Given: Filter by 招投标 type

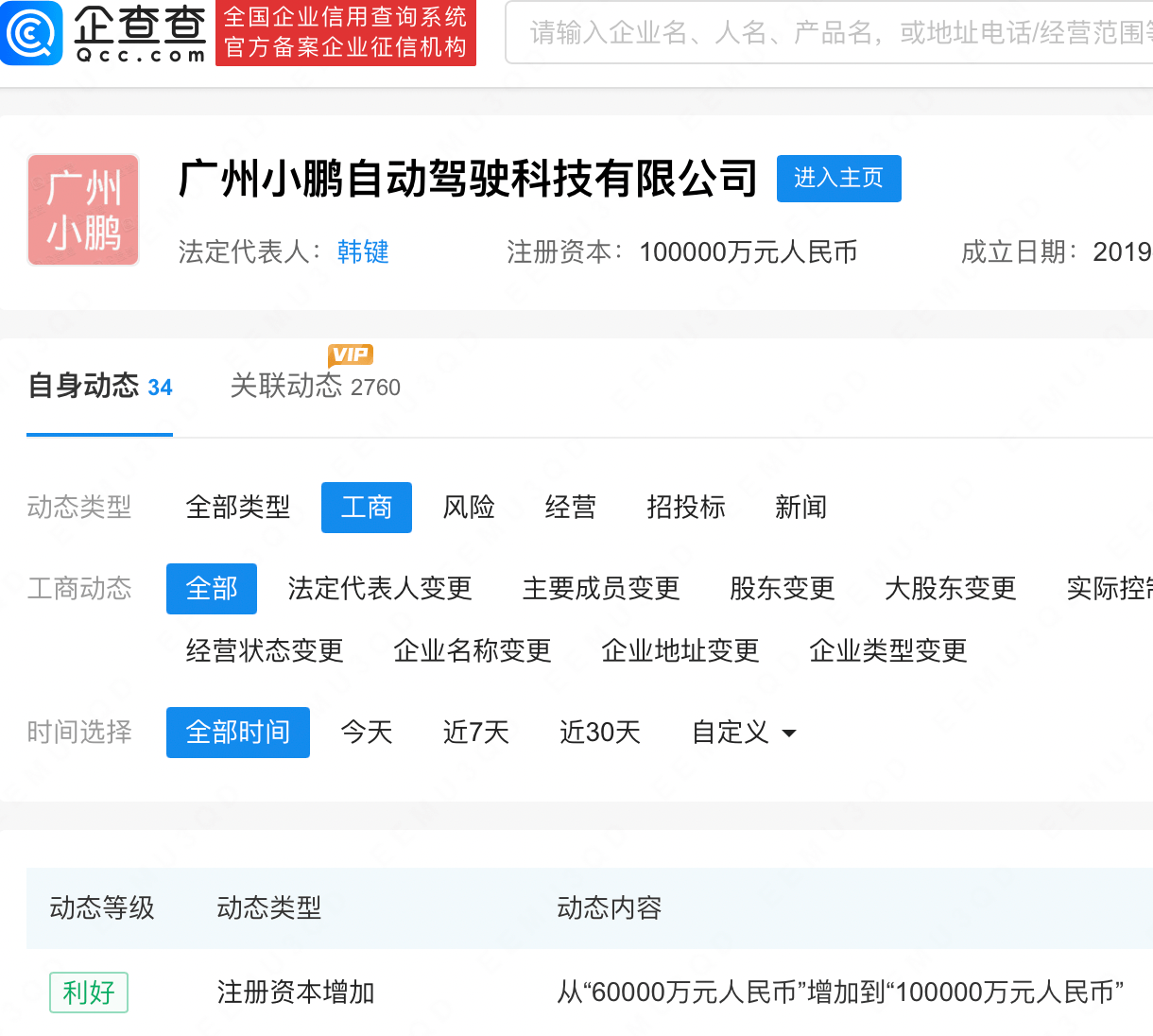Looking at the screenshot, I should (x=686, y=508).
